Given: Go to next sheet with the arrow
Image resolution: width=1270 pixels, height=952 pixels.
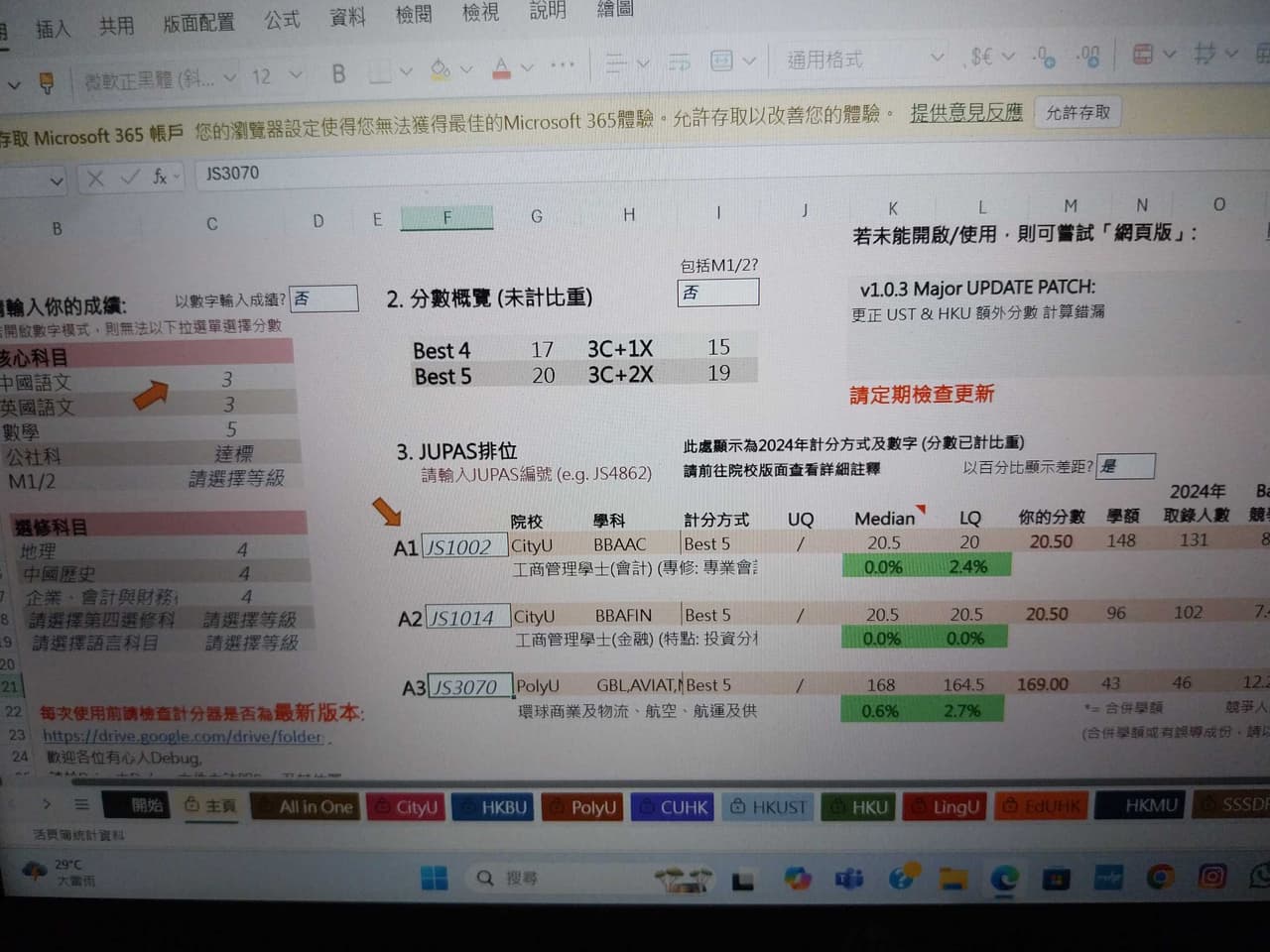Looking at the screenshot, I should [46, 803].
